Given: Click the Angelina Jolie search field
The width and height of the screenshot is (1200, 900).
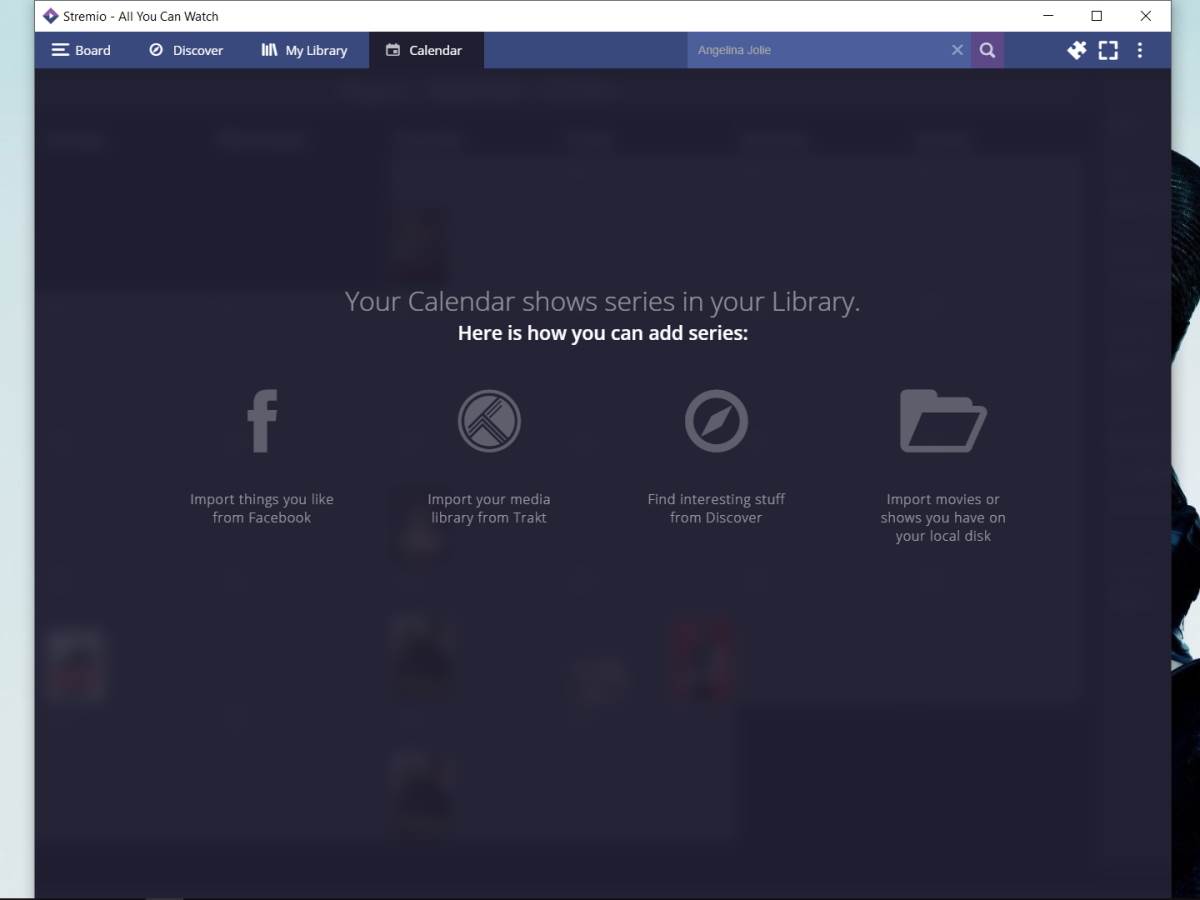Looking at the screenshot, I should tap(815, 50).
